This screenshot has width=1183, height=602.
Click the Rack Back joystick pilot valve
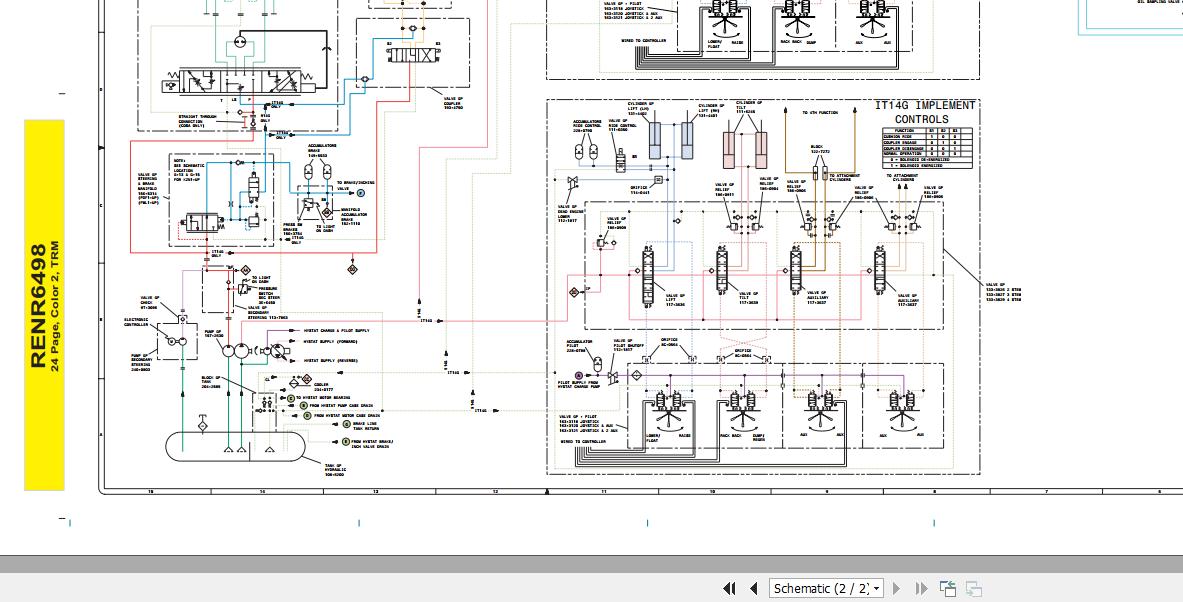(x=736, y=405)
